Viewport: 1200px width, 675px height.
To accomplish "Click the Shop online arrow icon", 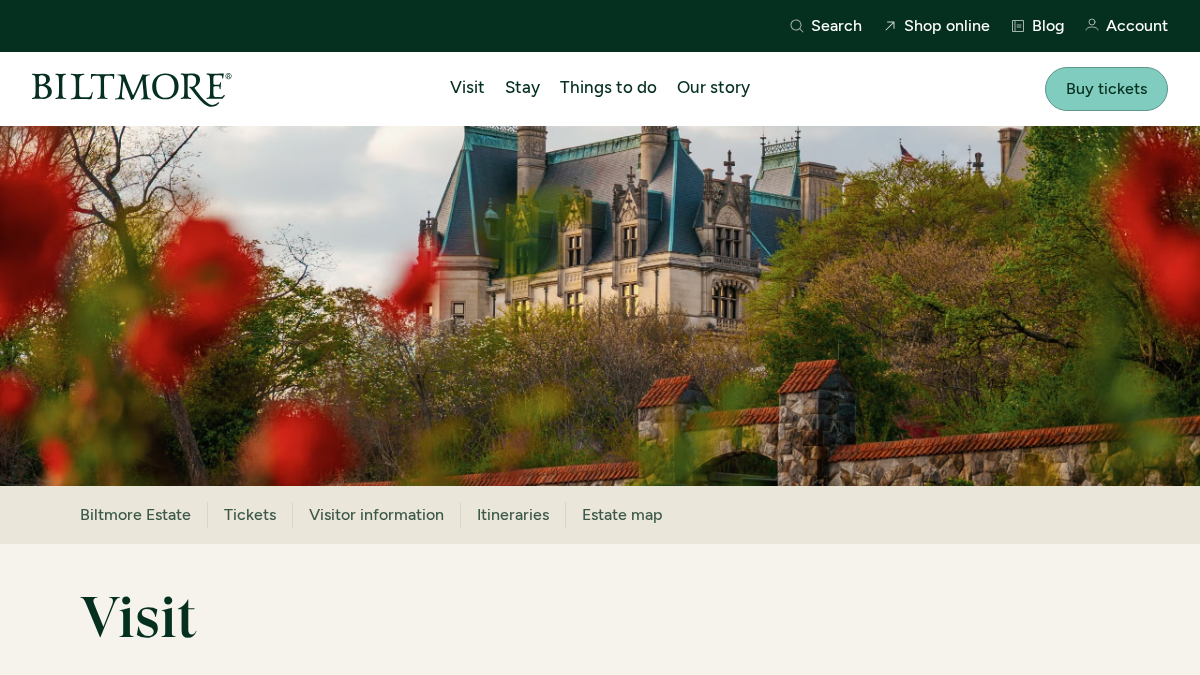I will click(890, 26).
